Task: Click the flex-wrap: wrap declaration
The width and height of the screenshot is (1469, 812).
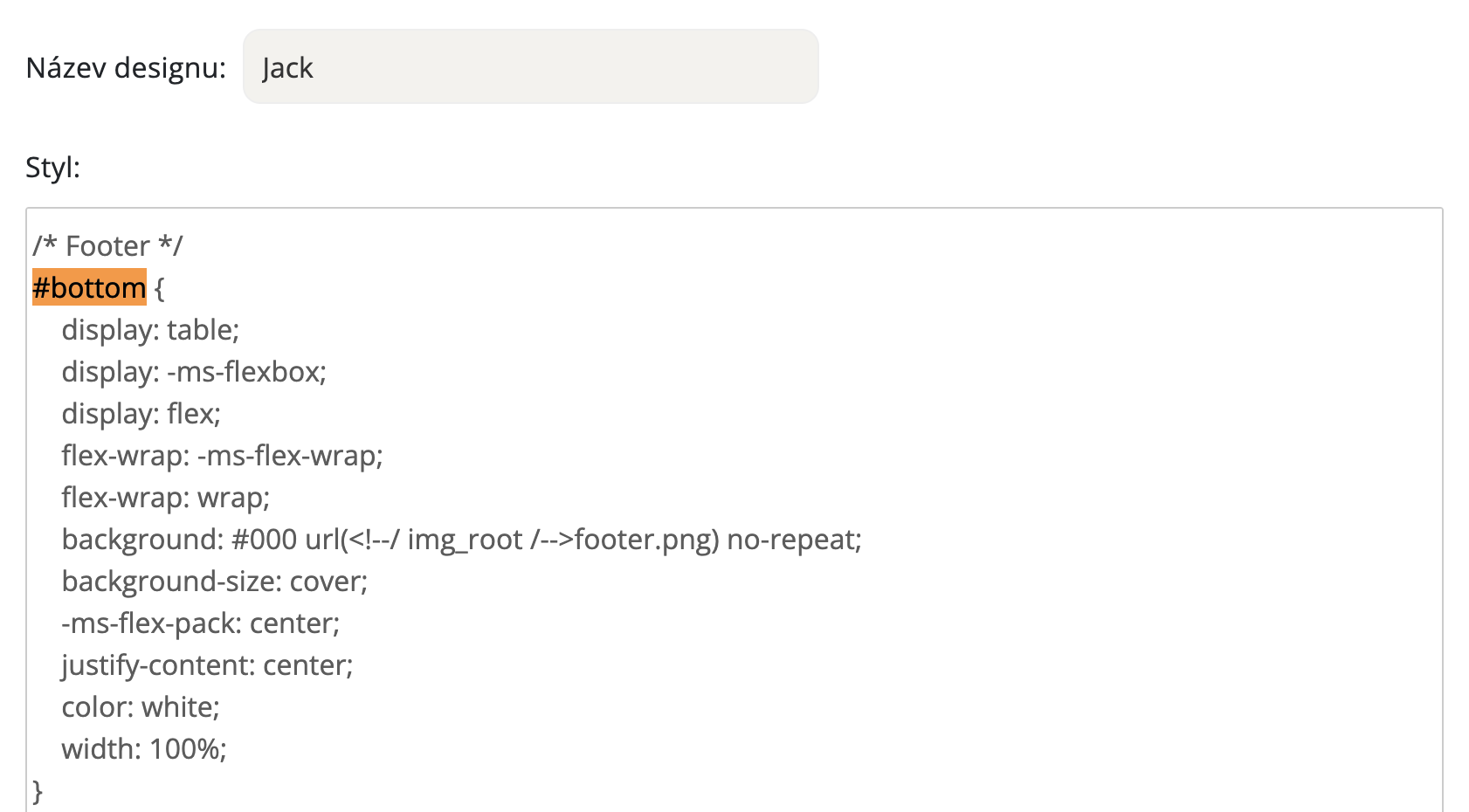Action: (x=165, y=497)
